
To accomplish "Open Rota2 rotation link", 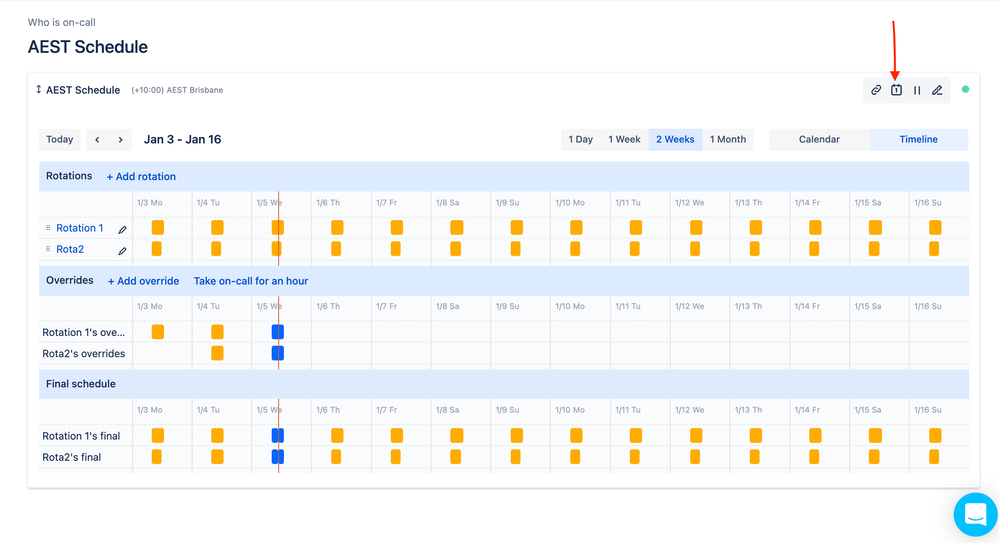I will click(x=70, y=249).
